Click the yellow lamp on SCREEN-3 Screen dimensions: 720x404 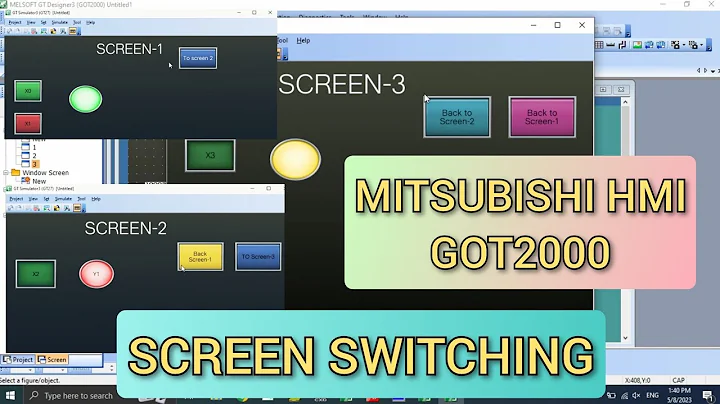pyautogui.click(x=295, y=159)
